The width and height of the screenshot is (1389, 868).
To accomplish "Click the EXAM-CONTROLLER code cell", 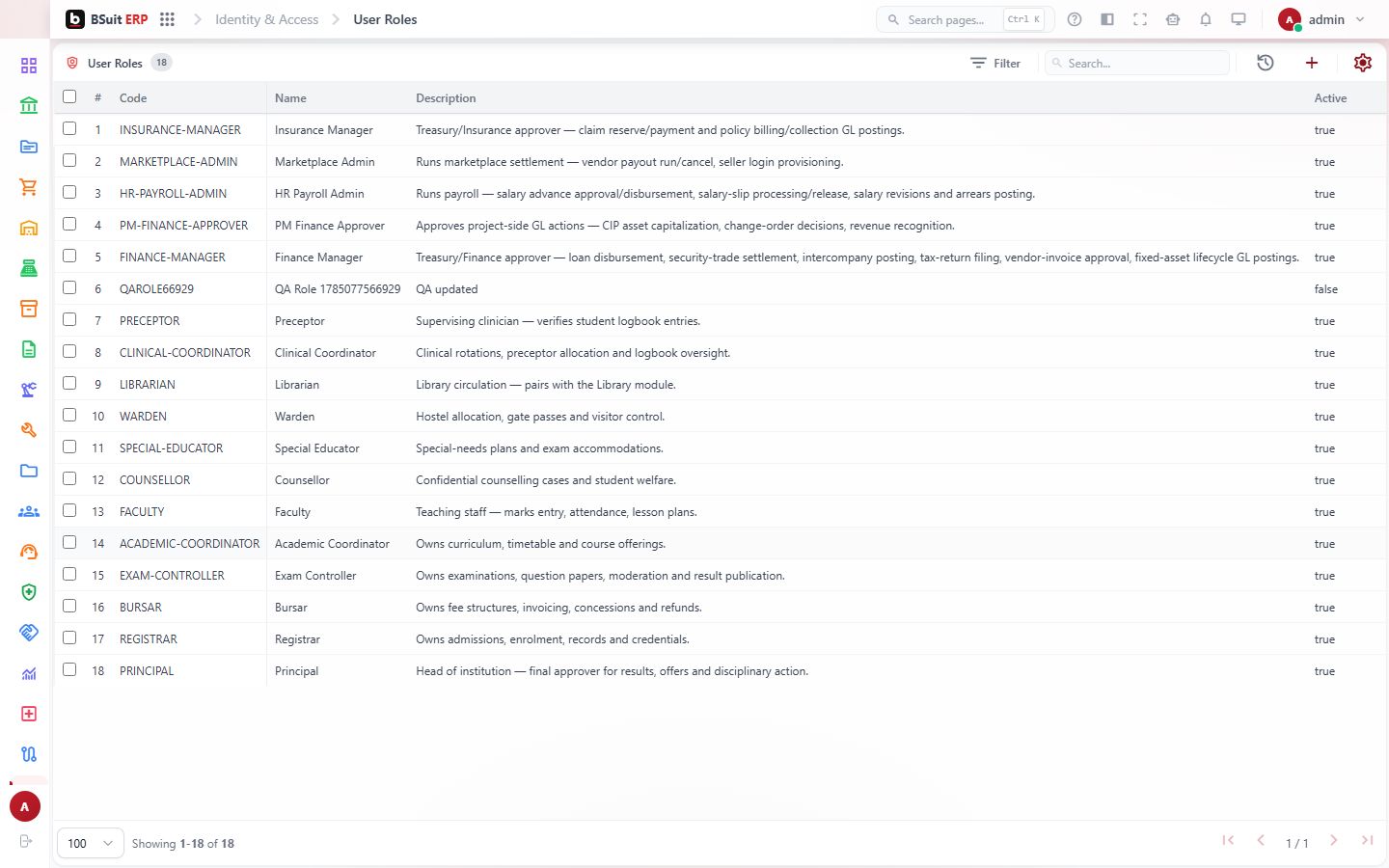I will (x=172, y=576).
